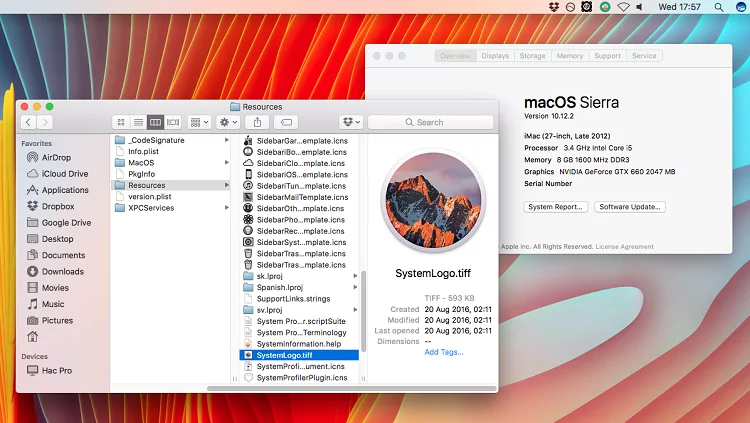Click the Software Update button
This screenshot has width=750, height=423.
tap(629, 207)
